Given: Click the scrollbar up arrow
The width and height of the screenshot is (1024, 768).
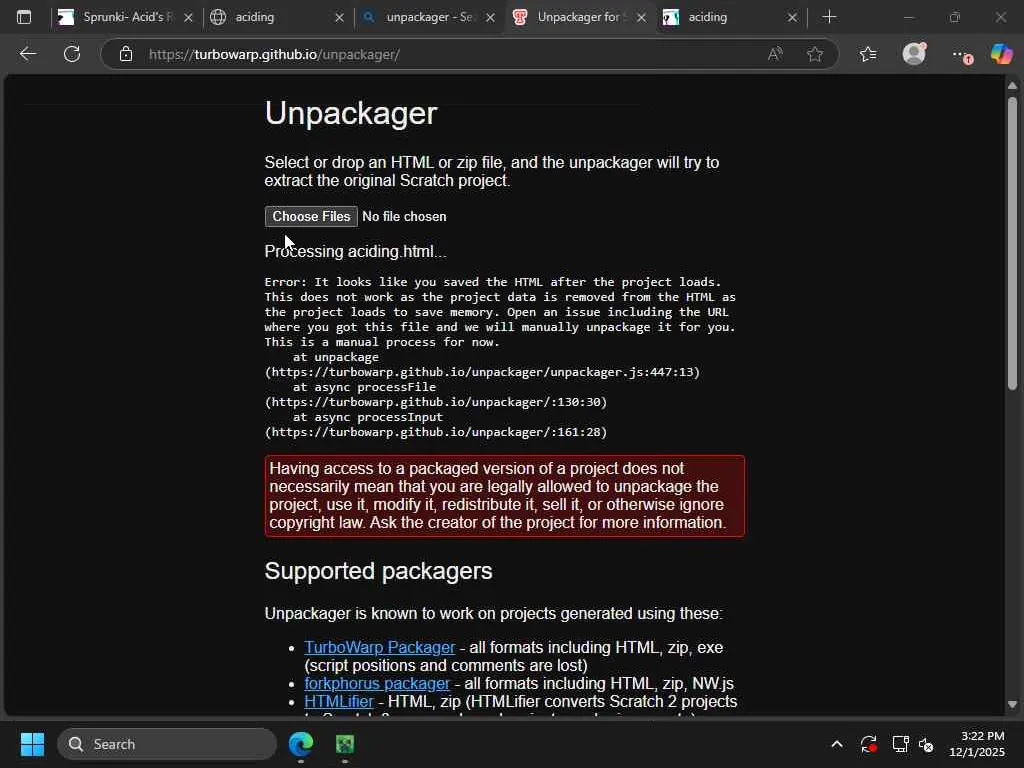Looking at the screenshot, I should [1012, 86].
